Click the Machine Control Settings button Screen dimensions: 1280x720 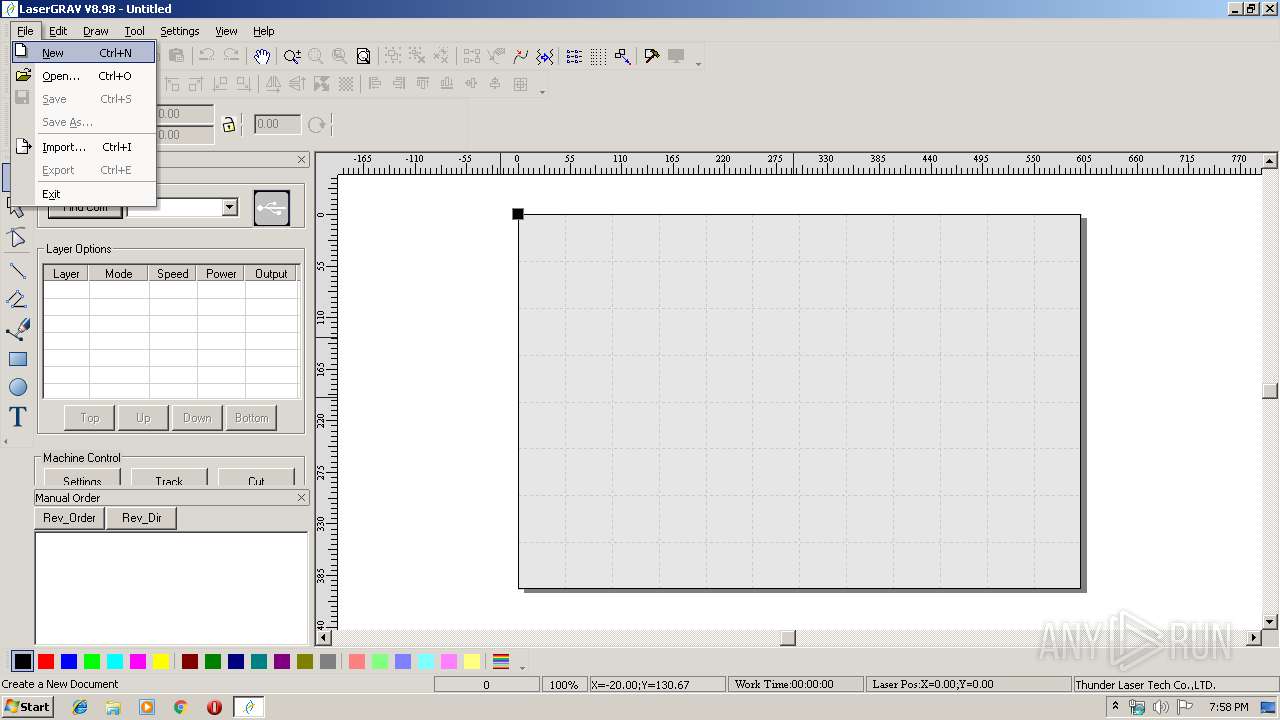click(82, 479)
